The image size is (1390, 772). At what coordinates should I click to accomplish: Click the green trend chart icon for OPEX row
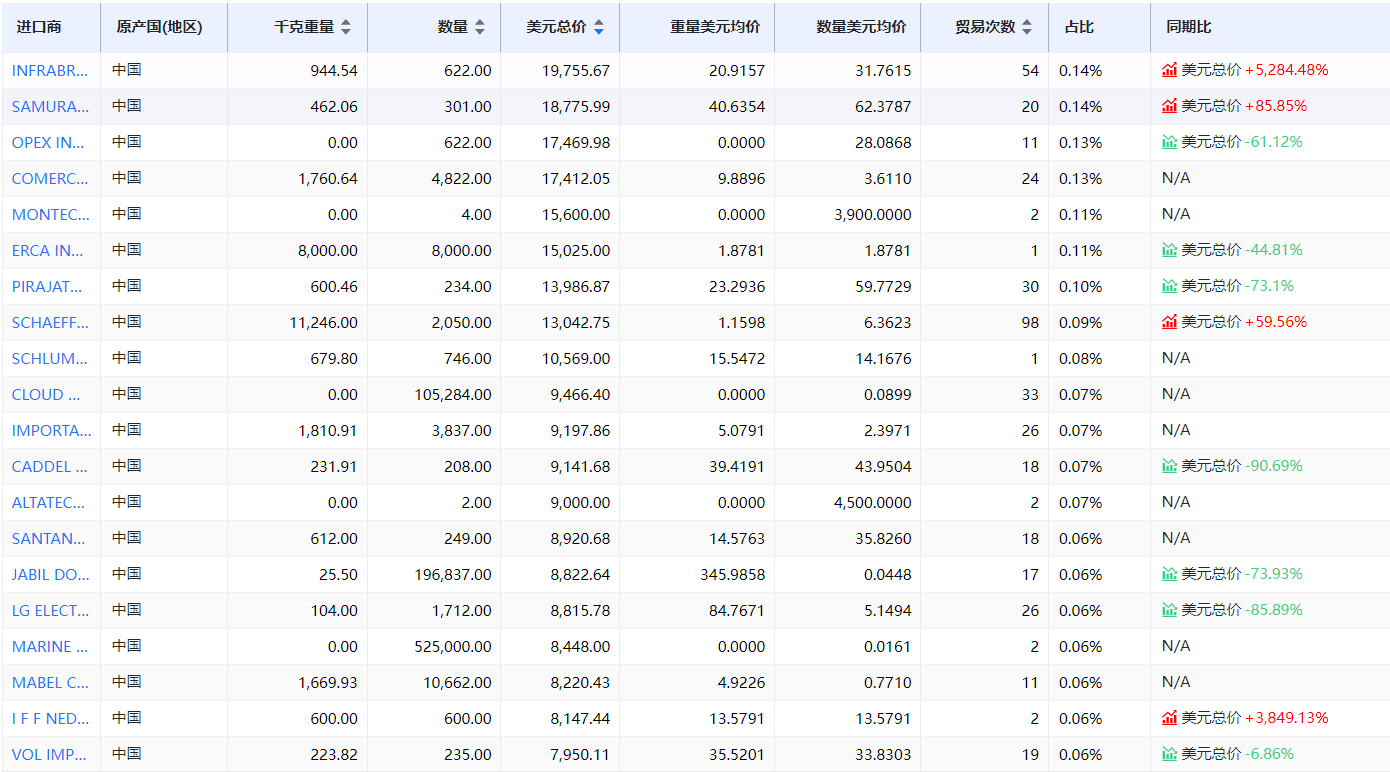(x=1169, y=142)
